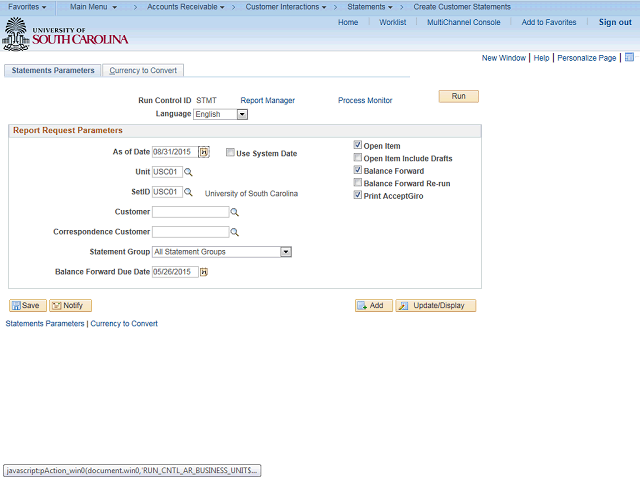Click the page layout icon beside Personalize Page
Viewport: 640px width, 480px height.
pos(629,57)
